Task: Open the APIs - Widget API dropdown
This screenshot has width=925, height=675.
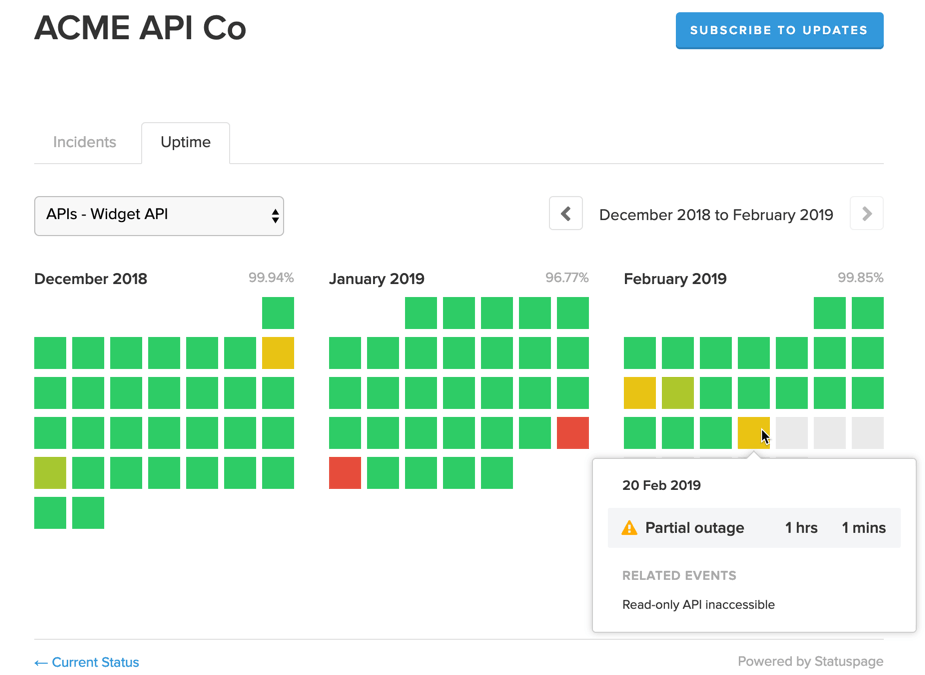Action: tap(159, 216)
